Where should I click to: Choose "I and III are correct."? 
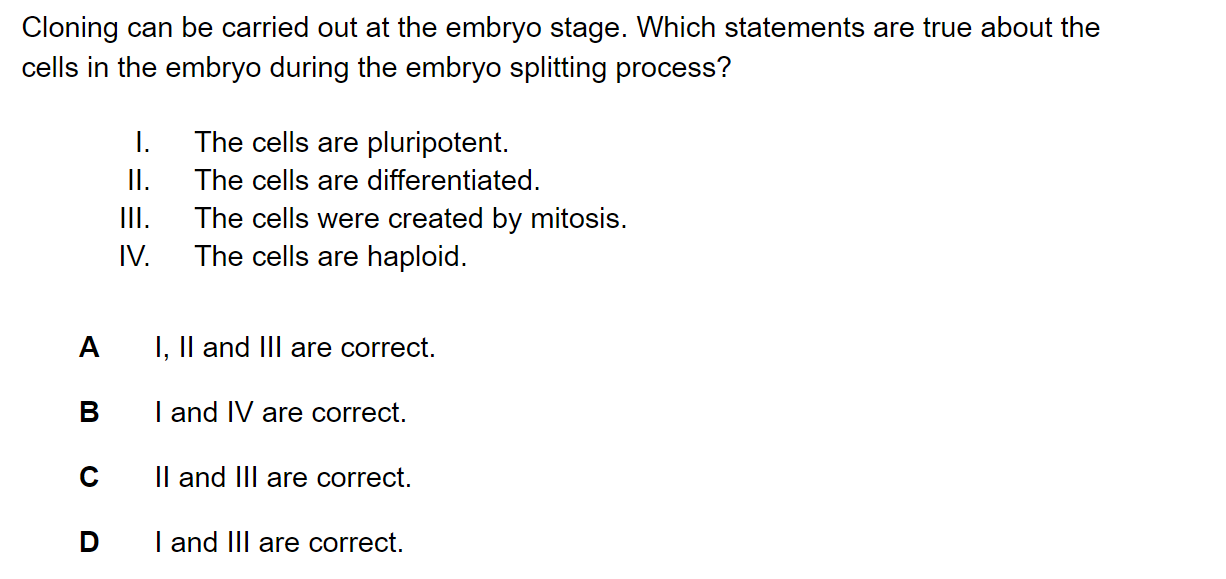click(279, 543)
